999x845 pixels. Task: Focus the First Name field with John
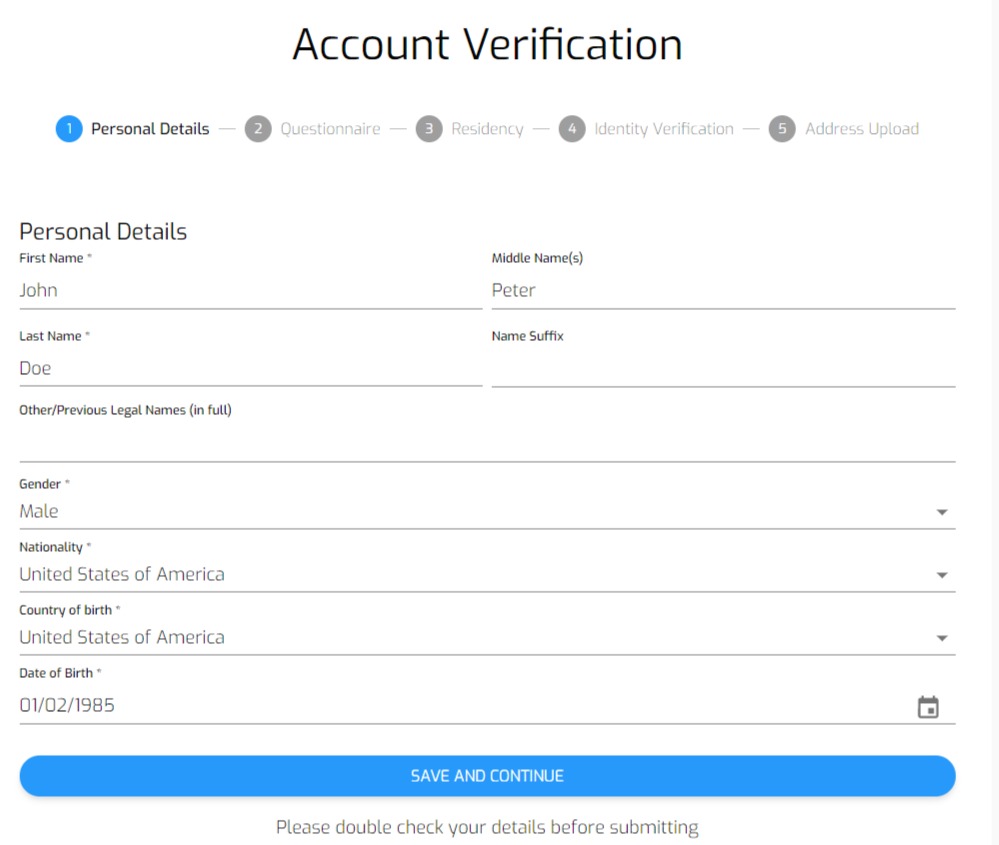[x=250, y=291]
